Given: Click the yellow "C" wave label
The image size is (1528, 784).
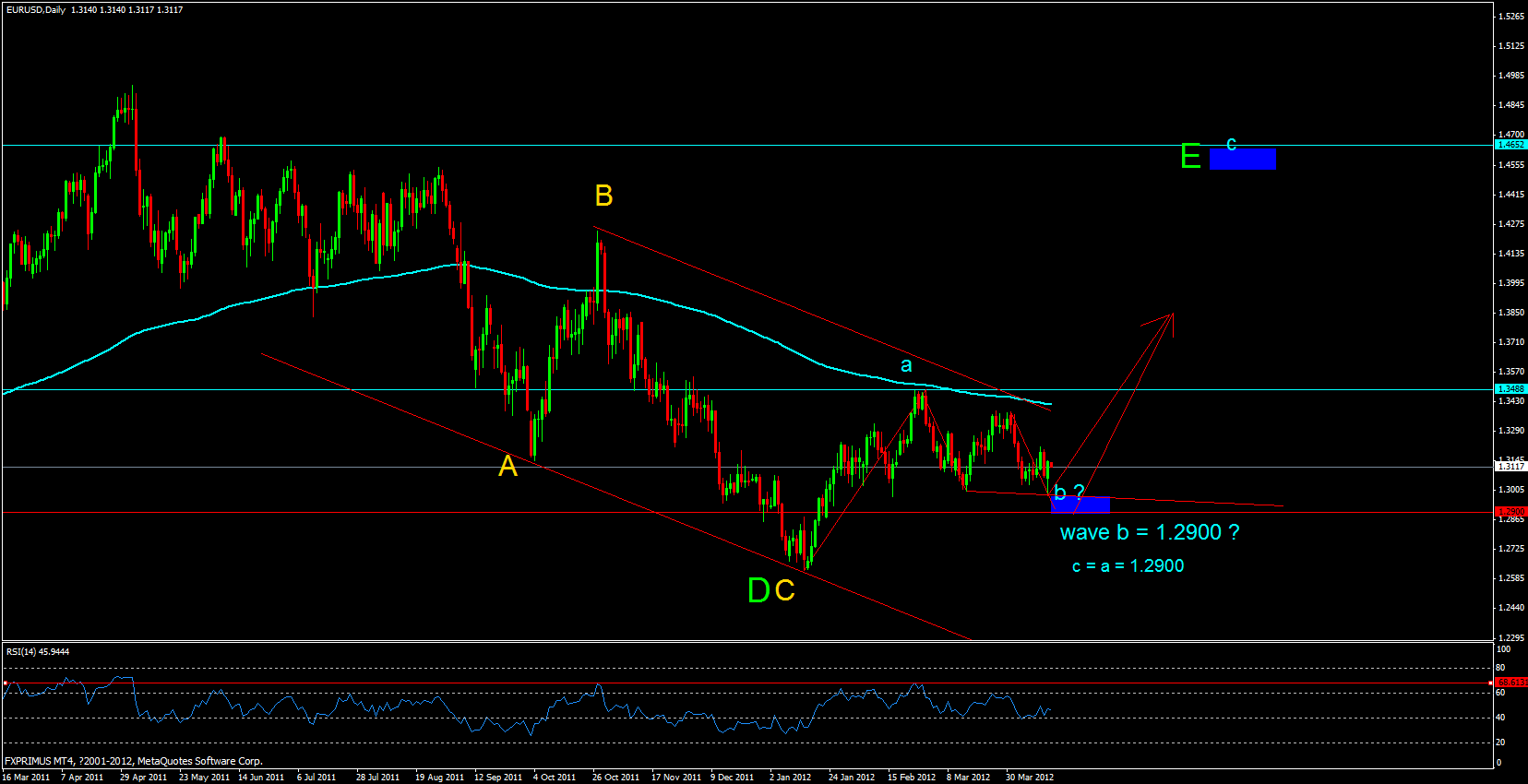Looking at the screenshot, I should point(784,590).
